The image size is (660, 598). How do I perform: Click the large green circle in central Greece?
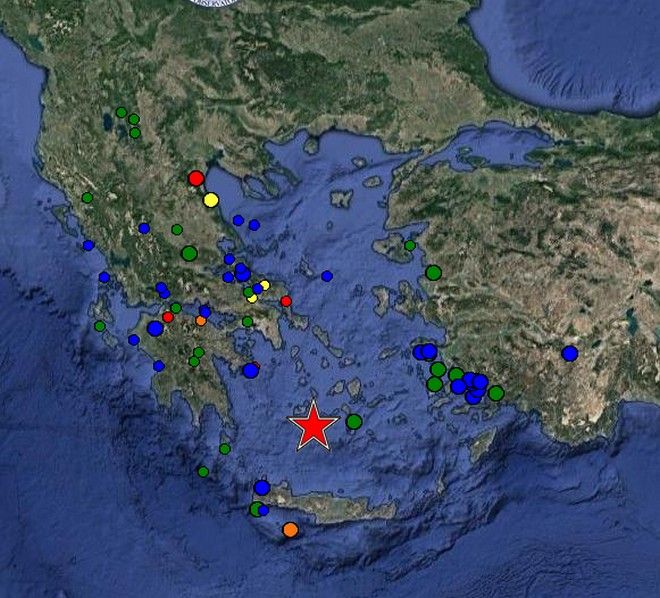click(x=189, y=253)
